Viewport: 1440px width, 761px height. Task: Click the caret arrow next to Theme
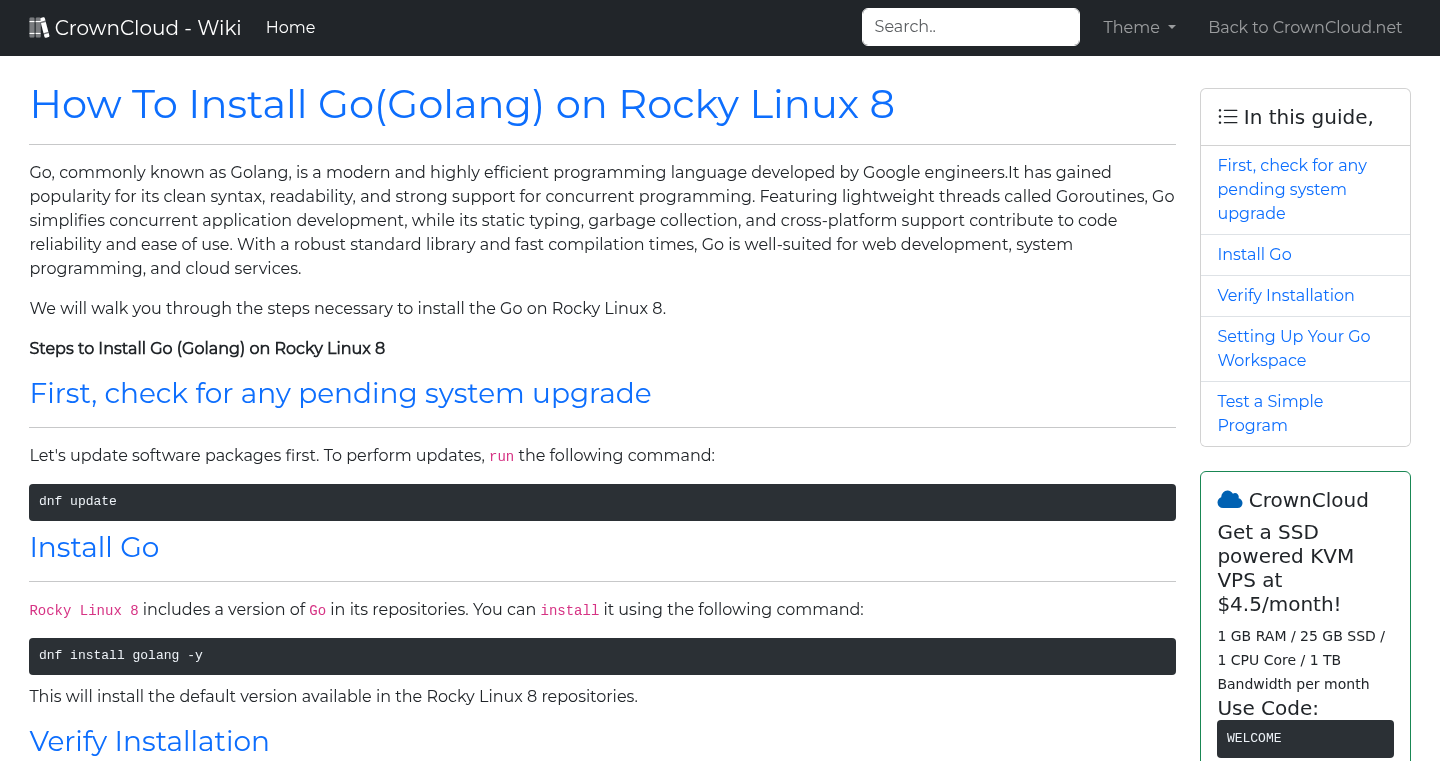click(x=1171, y=28)
